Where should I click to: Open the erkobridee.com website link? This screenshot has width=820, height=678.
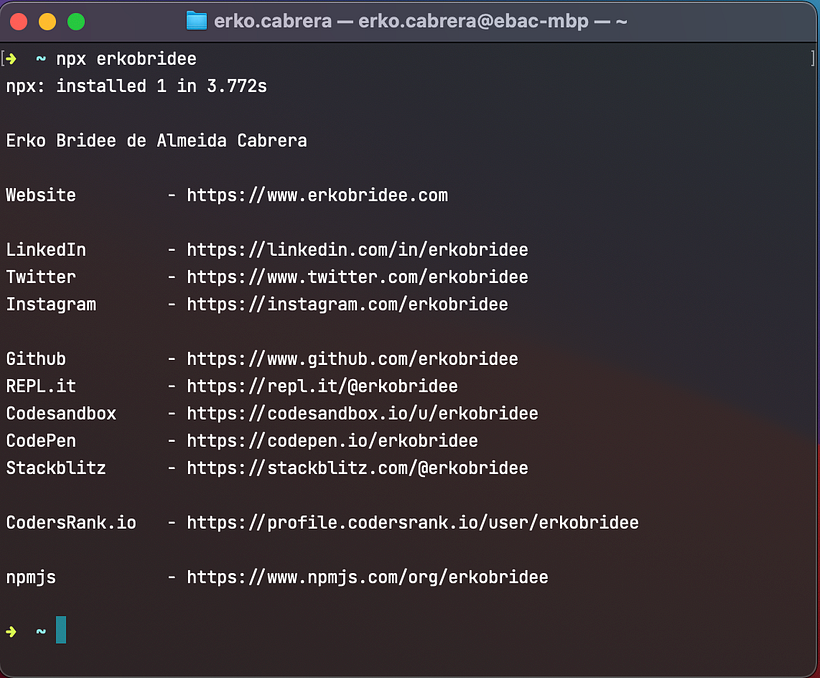(316, 195)
